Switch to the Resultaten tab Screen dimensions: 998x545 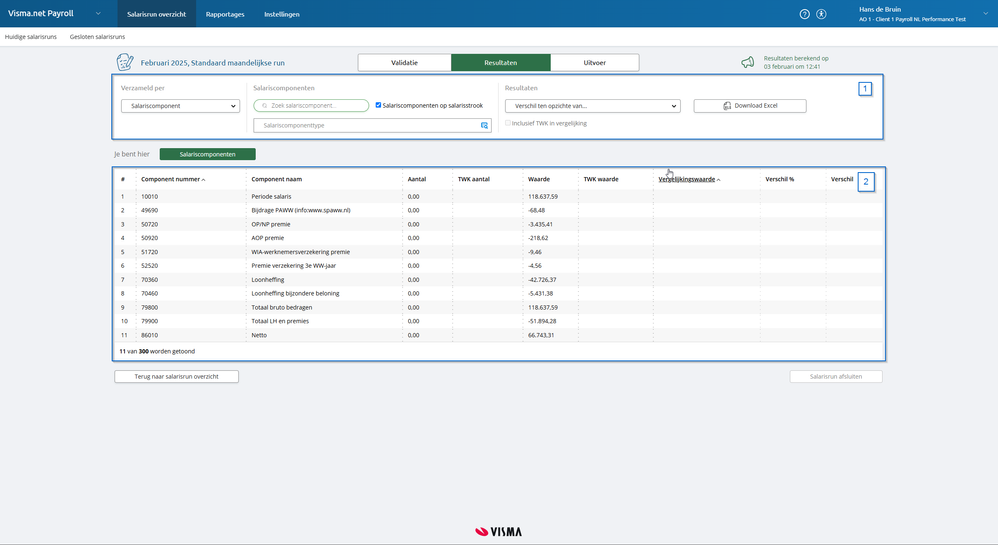501,62
